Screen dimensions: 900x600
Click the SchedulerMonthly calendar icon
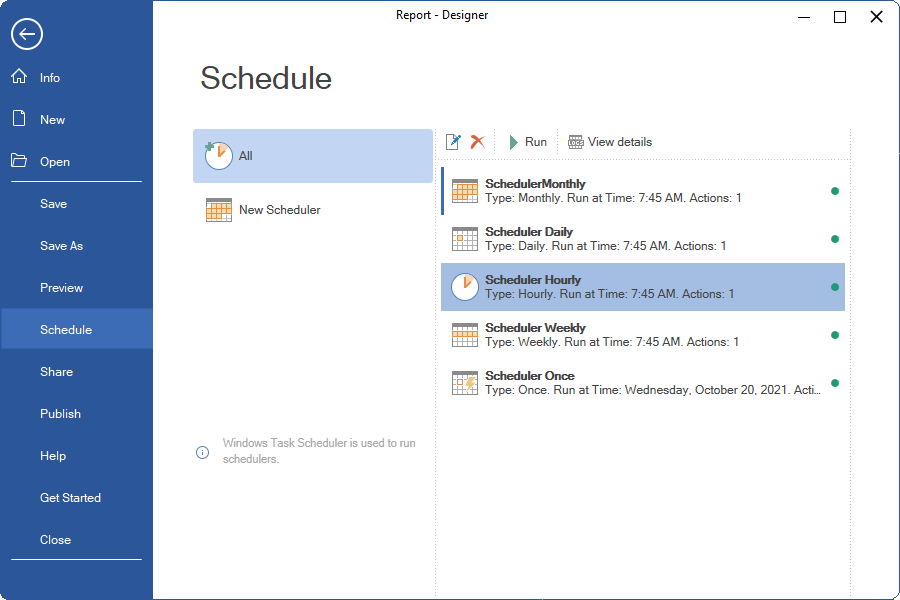464,191
